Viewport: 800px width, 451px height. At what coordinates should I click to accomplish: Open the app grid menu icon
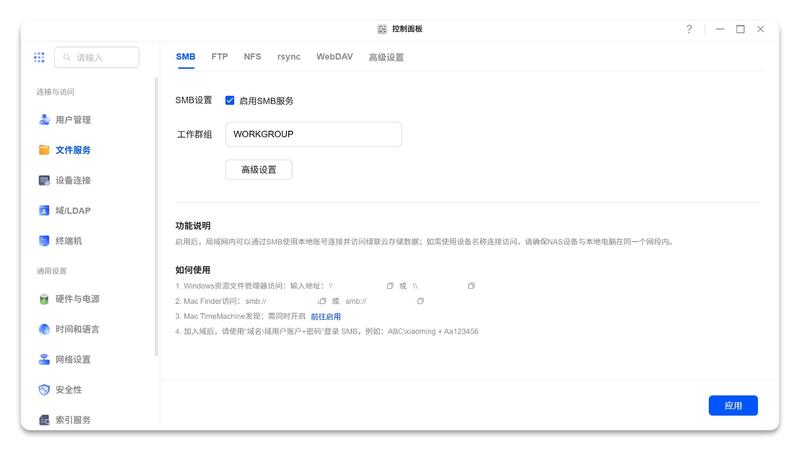39,57
